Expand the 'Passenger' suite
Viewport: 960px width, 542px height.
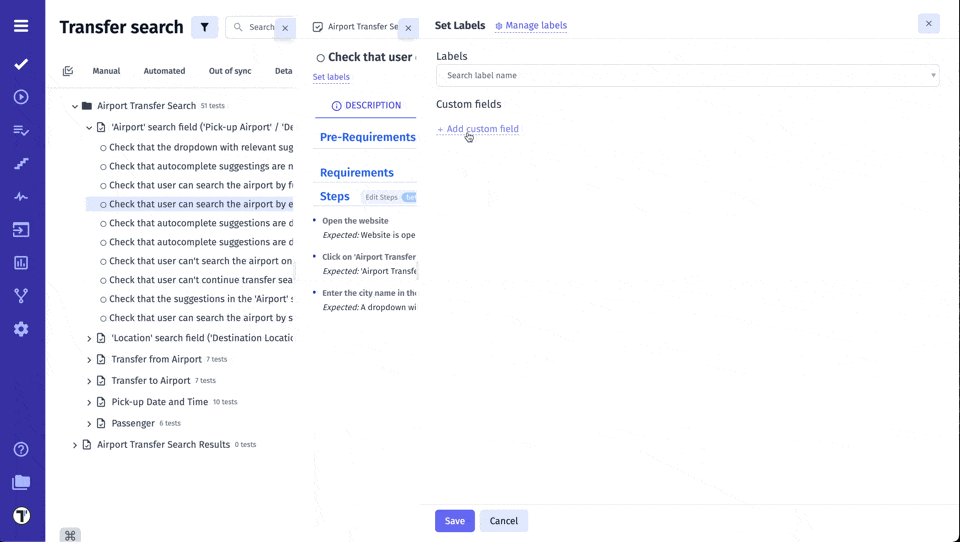pyautogui.click(x=89, y=424)
